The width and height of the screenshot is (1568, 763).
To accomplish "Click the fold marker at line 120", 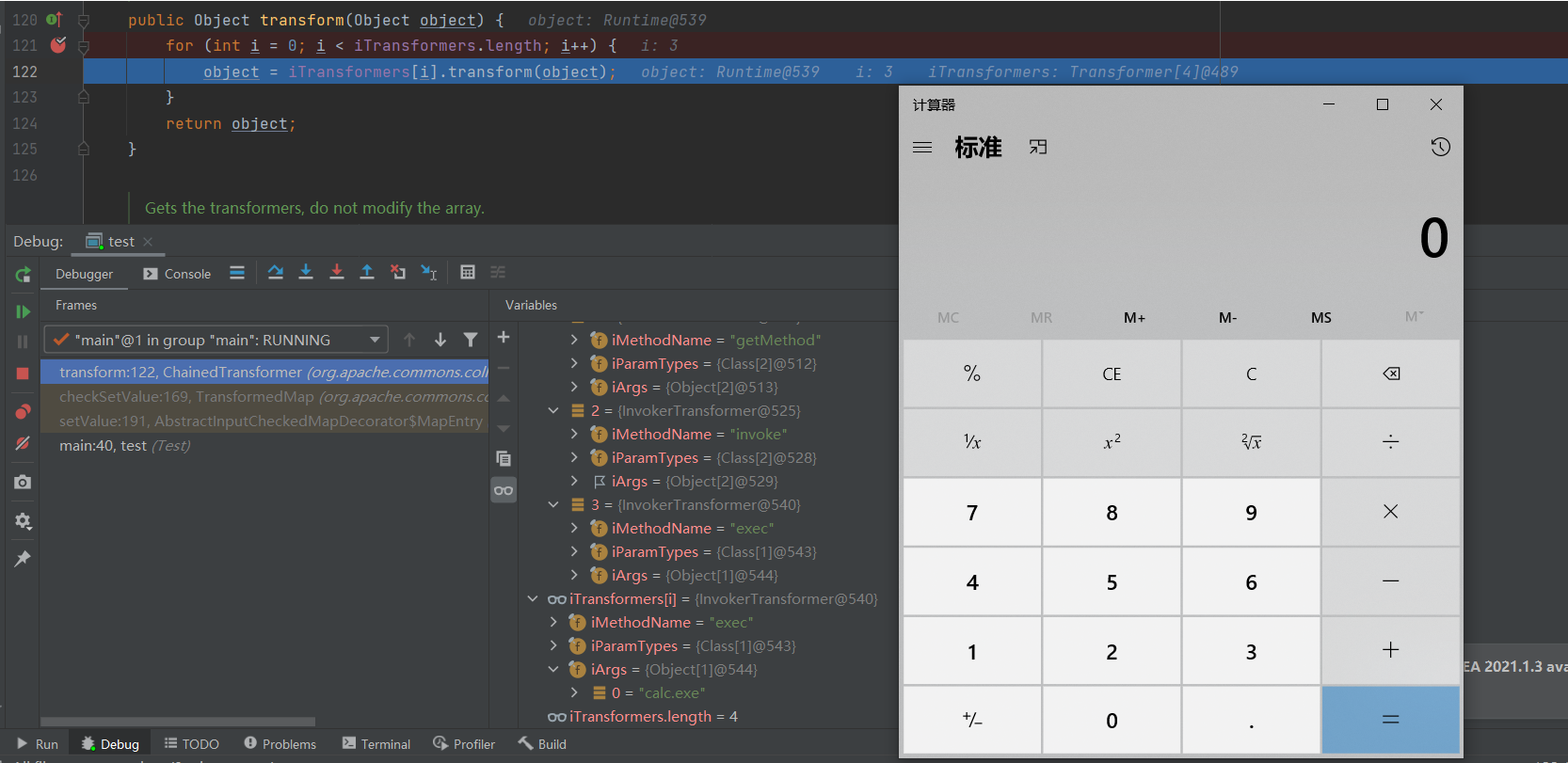I will [83, 20].
